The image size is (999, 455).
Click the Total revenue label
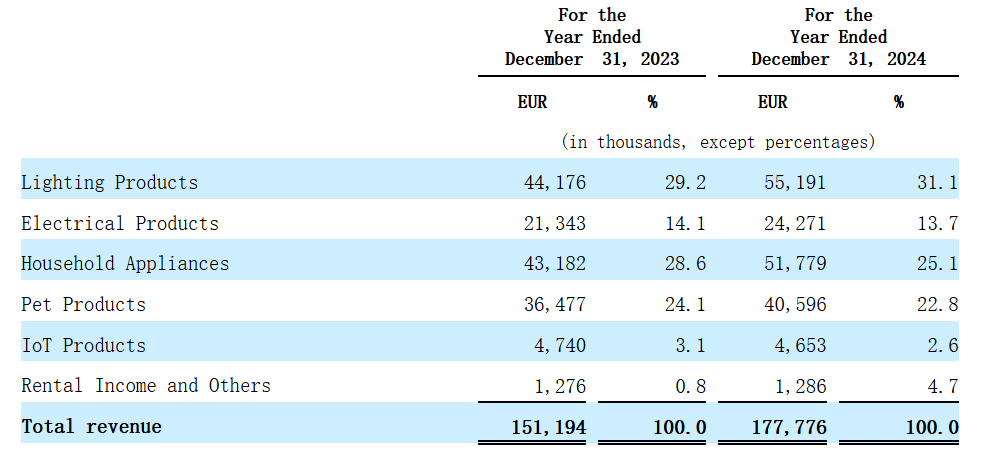(92, 426)
